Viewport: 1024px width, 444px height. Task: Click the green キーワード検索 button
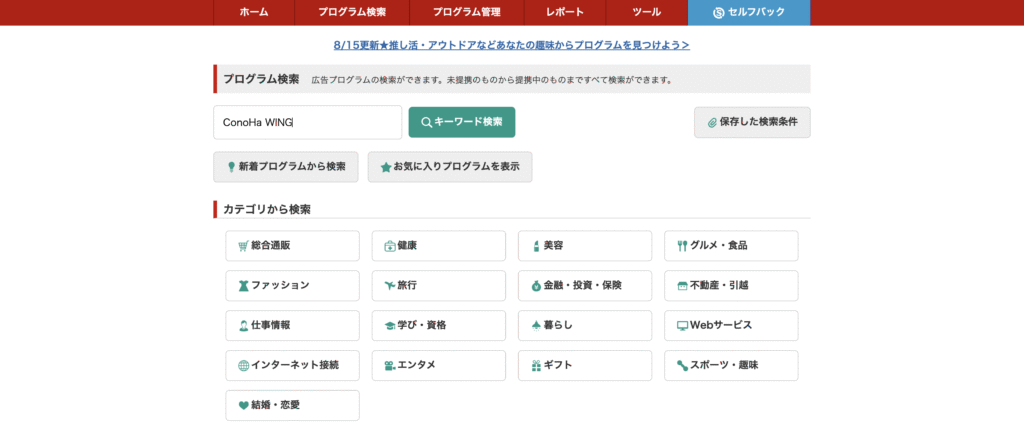coord(462,122)
